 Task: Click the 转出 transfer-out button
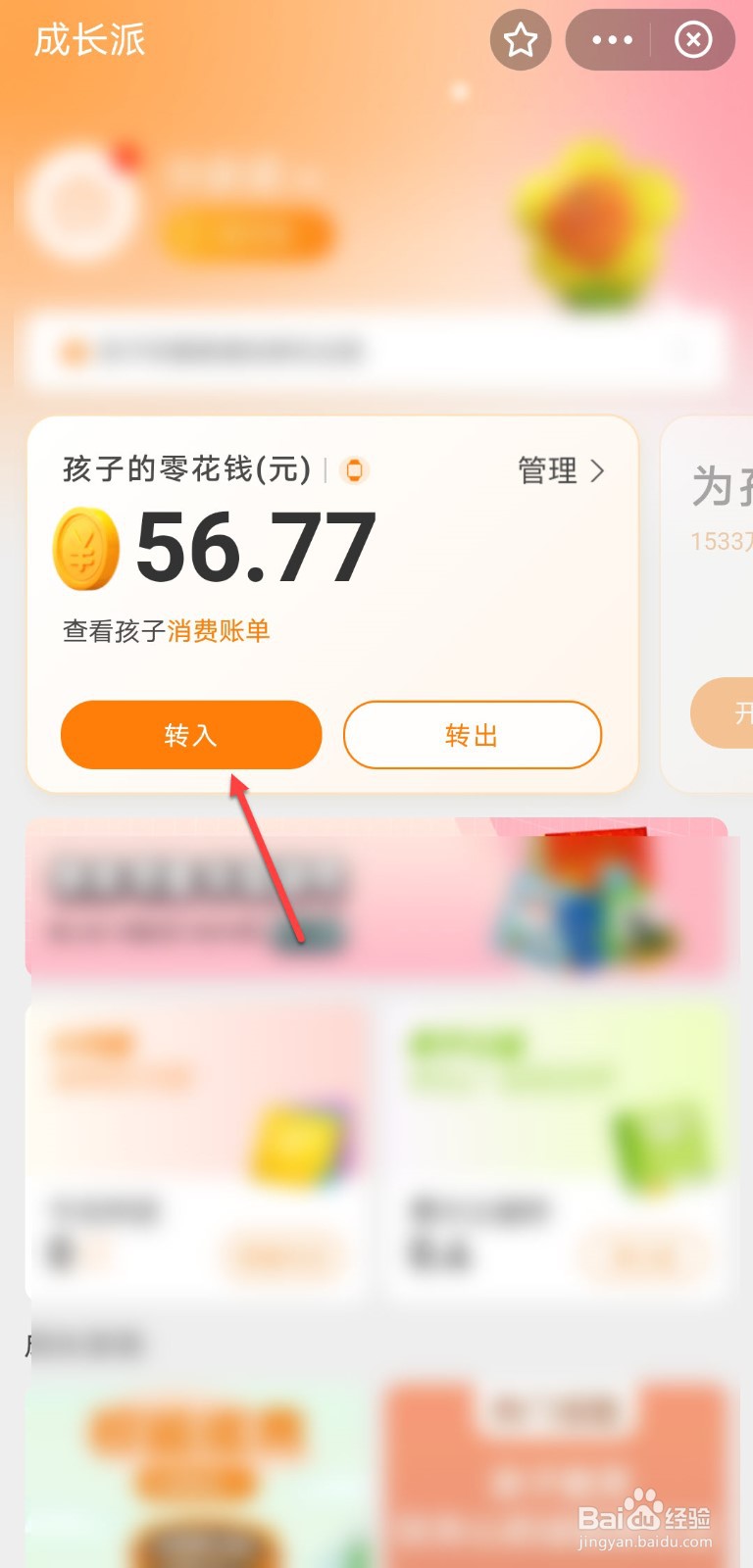pos(473,735)
